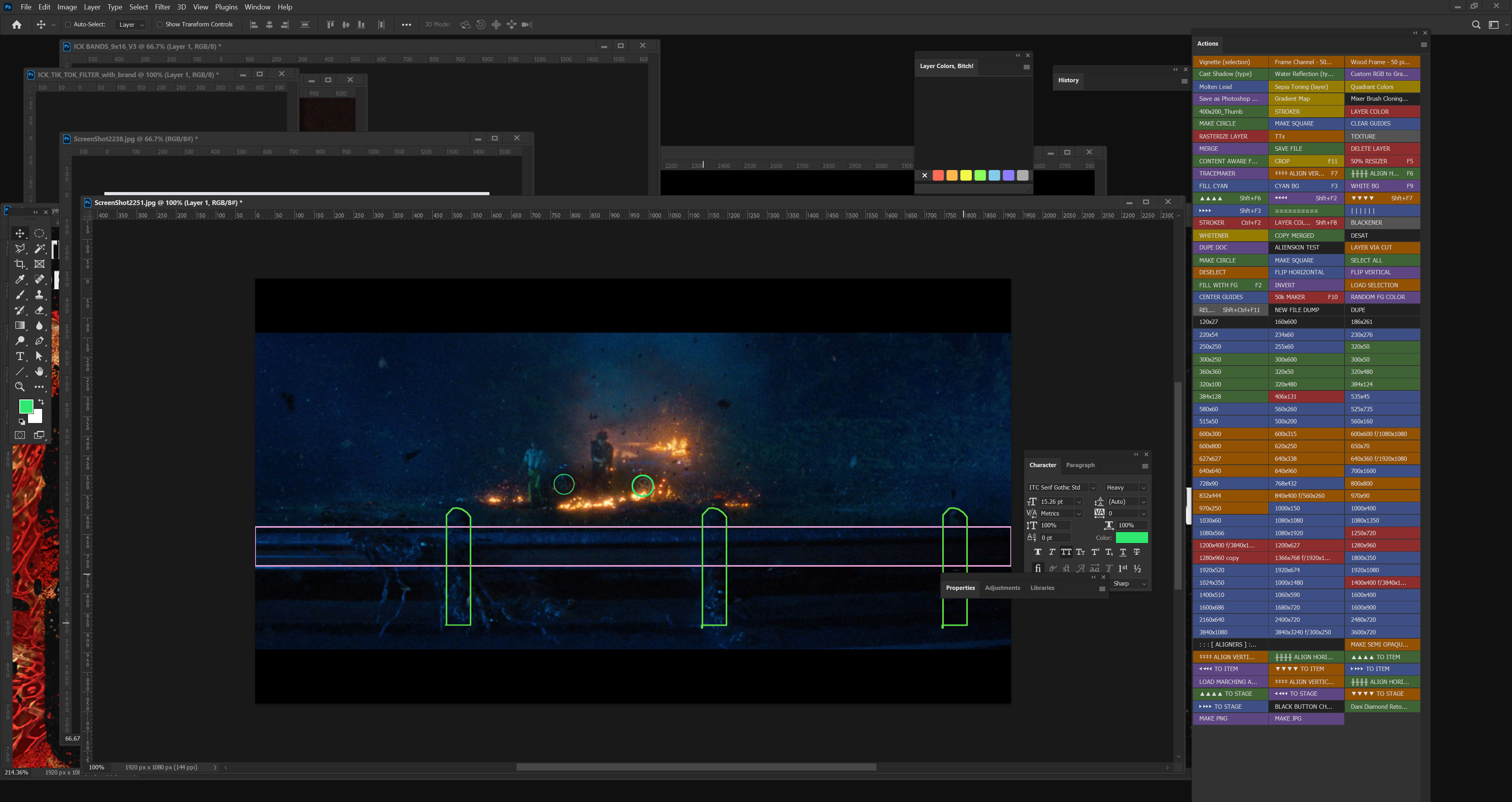Toggle Quick Mask mode
Viewport: 1512px width, 802px height.
click(x=20, y=435)
